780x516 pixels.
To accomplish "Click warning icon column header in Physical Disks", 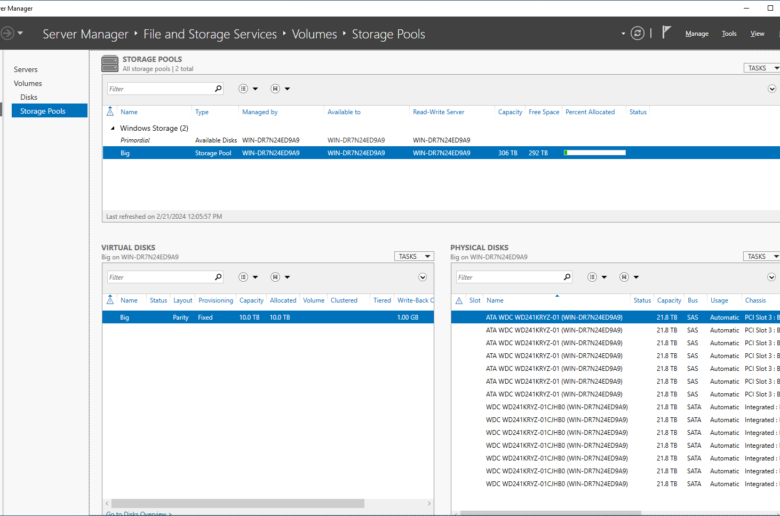I will coord(459,300).
